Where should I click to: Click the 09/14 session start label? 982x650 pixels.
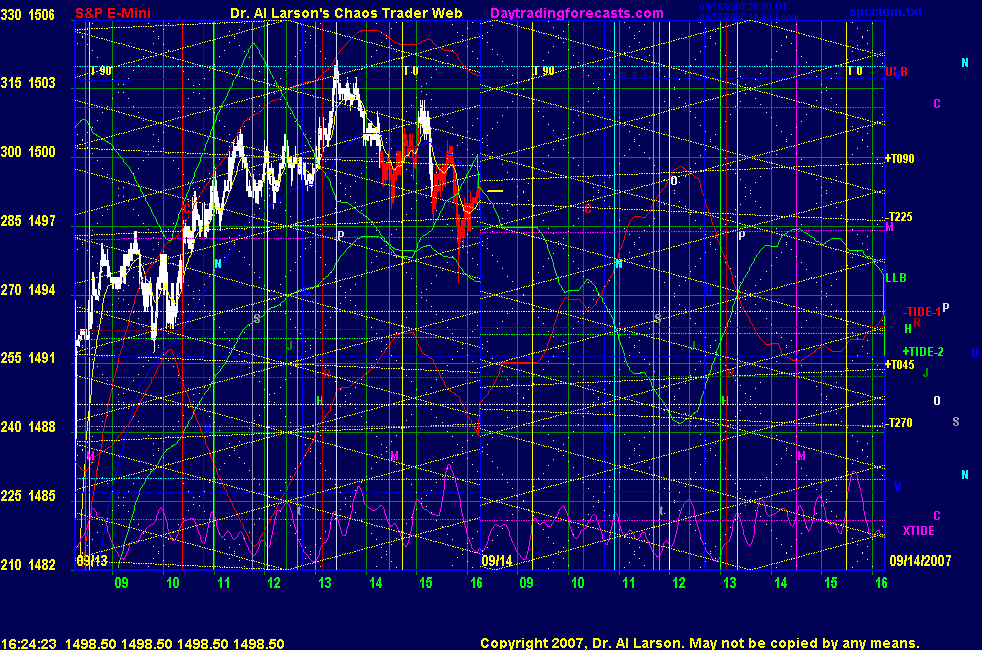tap(497, 560)
